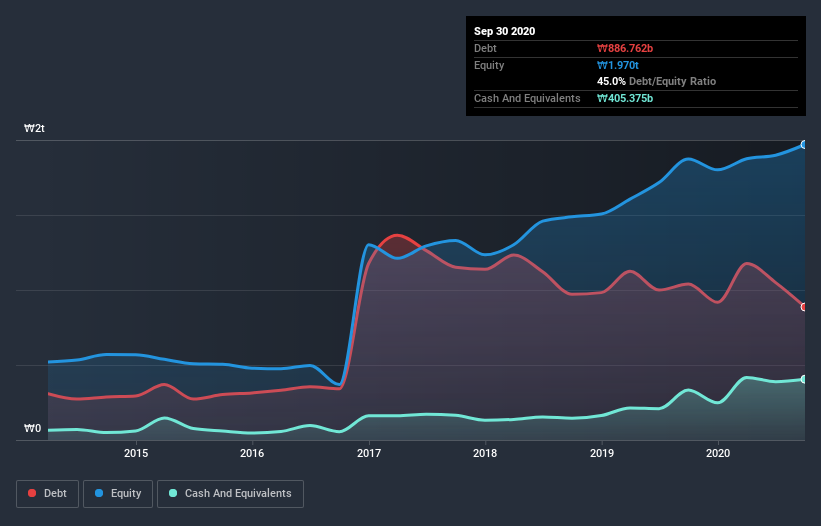Click the 2019 x-axis label
The width and height of the screenshot is (821, 526).
[x=602, y=453]
